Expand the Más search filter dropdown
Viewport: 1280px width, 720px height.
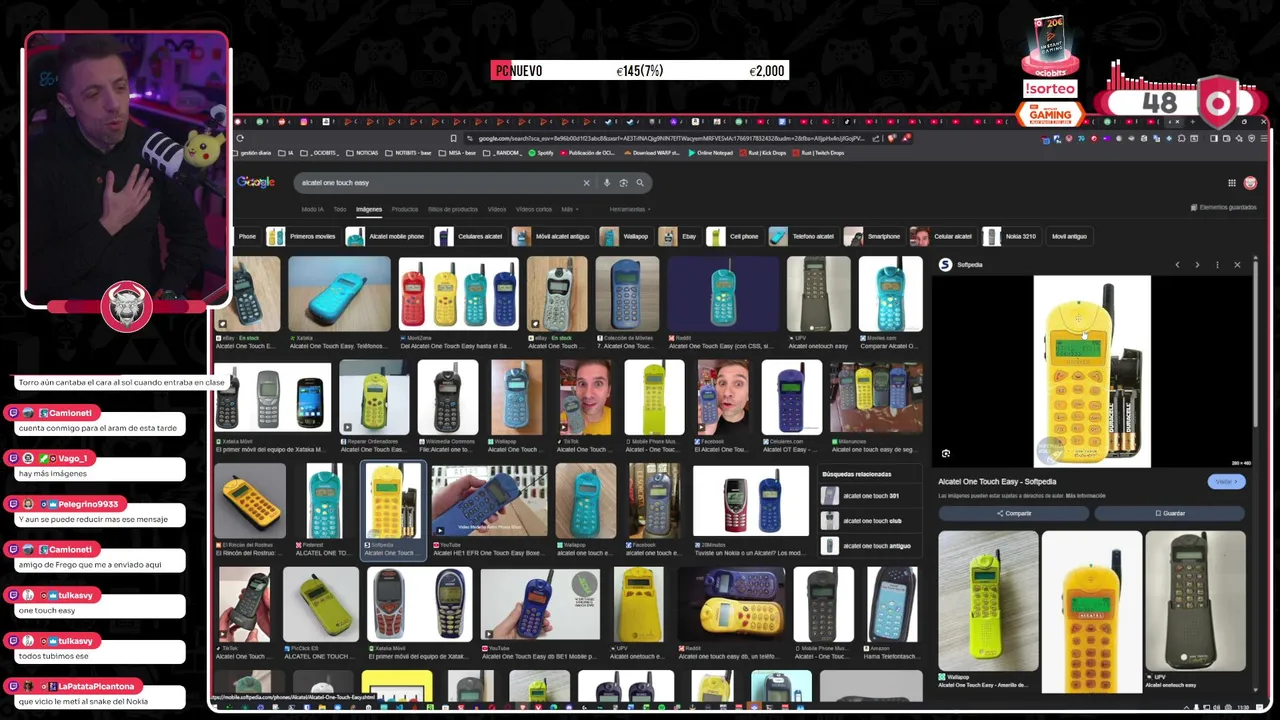(x=568, y=209)
